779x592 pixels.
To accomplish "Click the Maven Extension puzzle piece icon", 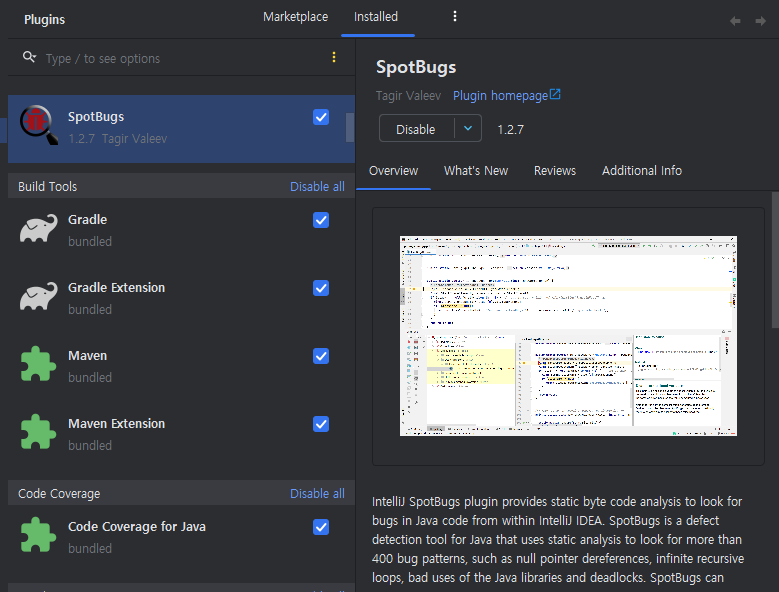I will [x=38, y=432].
